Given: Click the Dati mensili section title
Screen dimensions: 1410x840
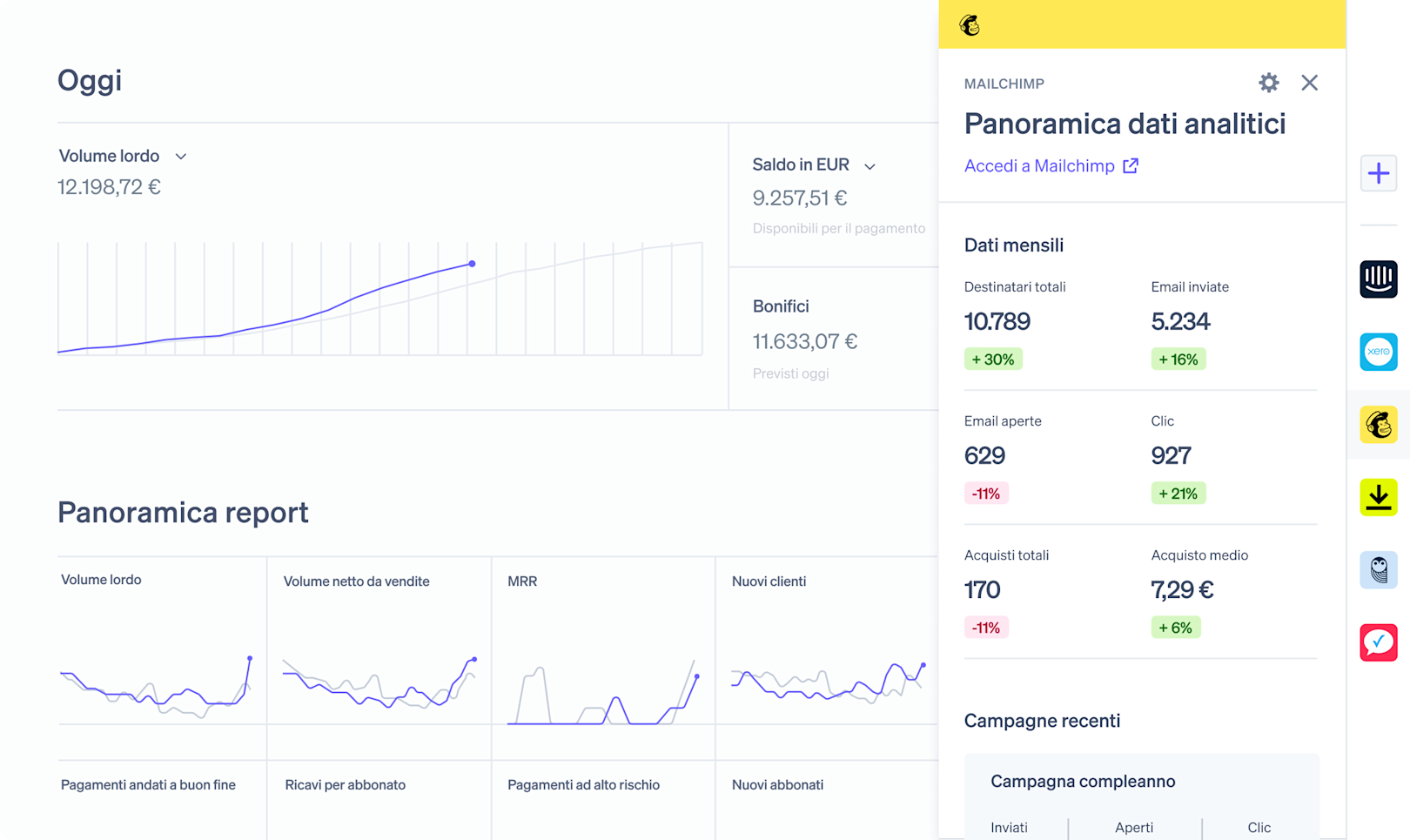Looking at the screenshot, I should [x=1014, y=245].
